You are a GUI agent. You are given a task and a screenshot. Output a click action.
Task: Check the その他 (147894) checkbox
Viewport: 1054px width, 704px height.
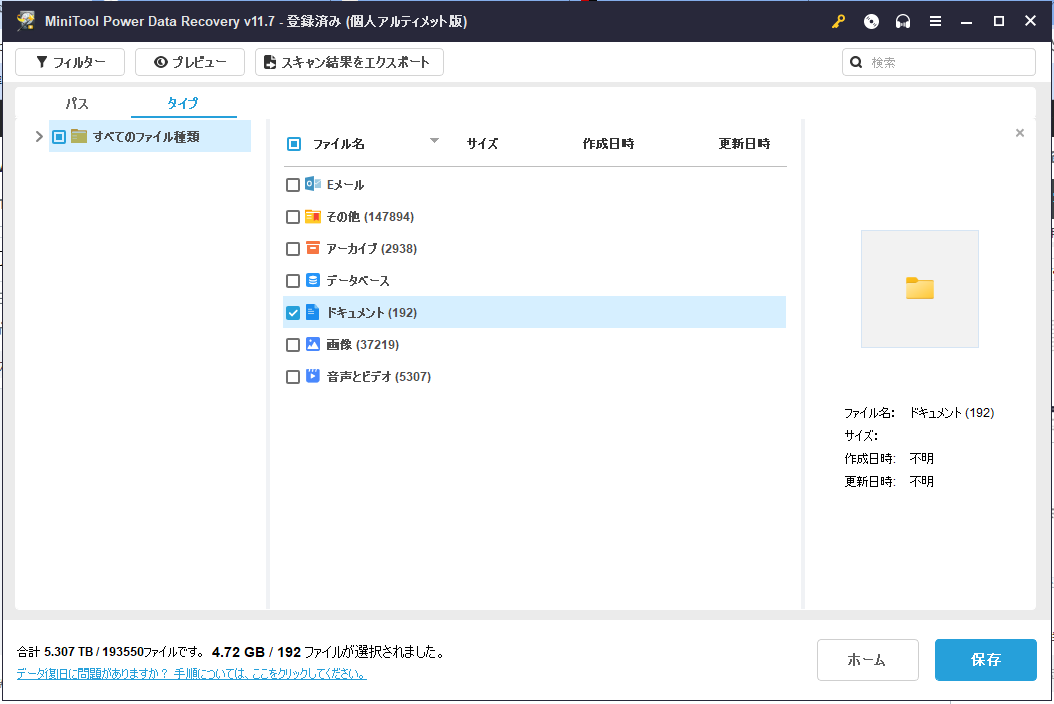click(292, 217)
